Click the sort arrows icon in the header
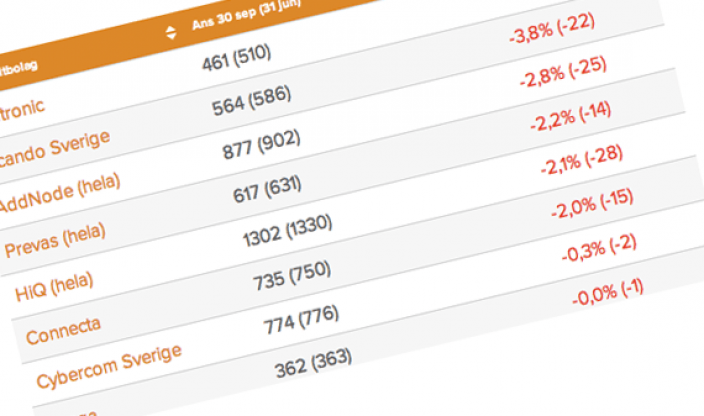Viewport: 704px width, 416px height. pyautogui.click(x=171, y=33)
